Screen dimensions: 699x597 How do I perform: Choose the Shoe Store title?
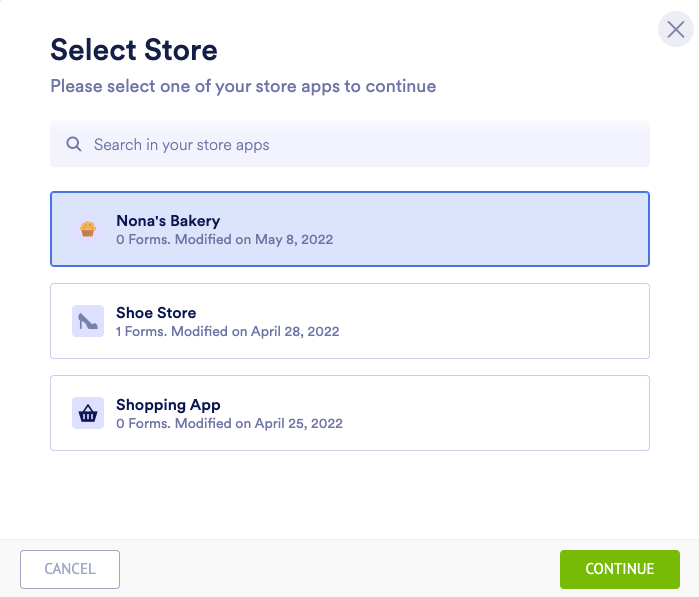156,313
